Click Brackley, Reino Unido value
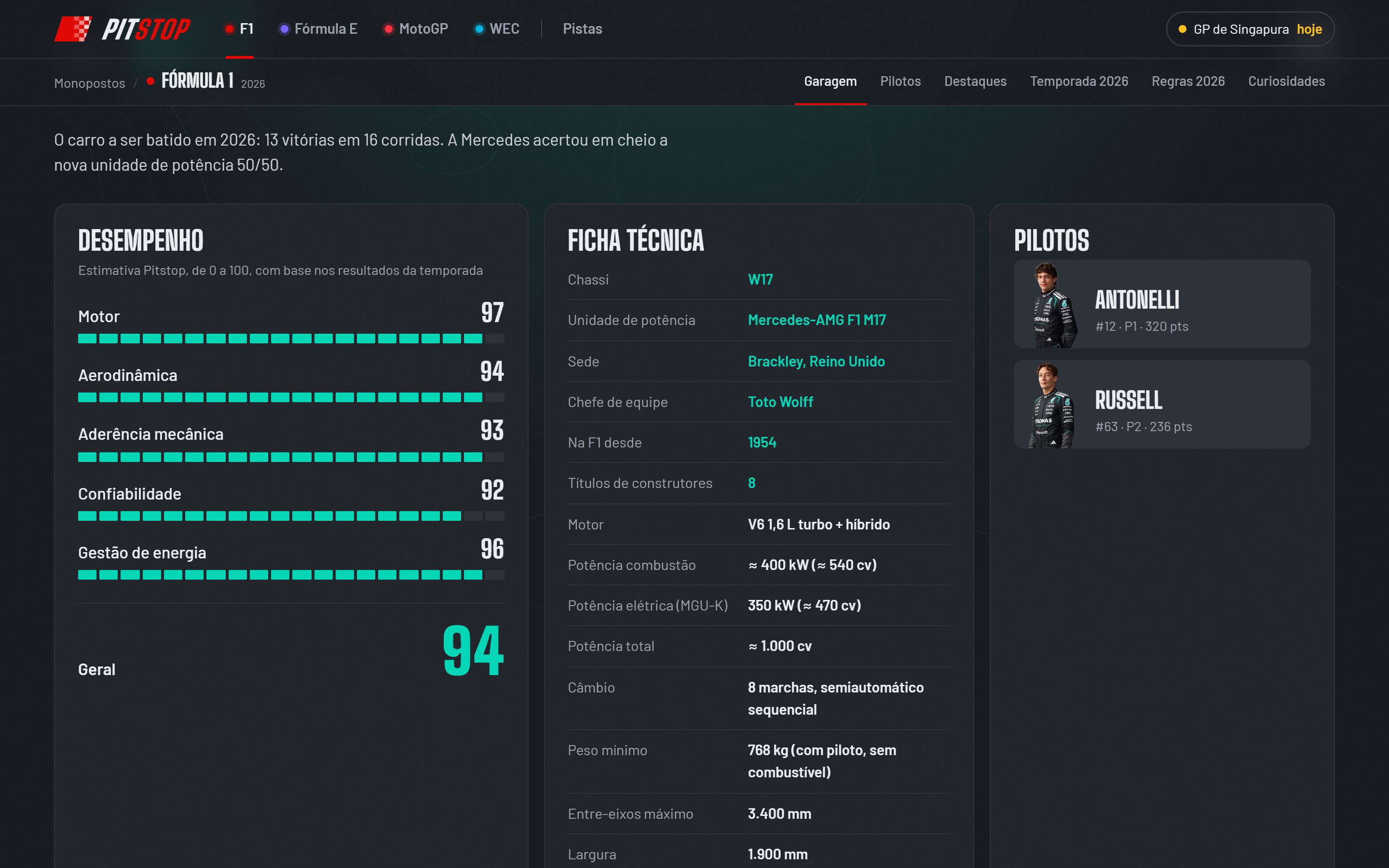The width and height of the screenshot is (1389, 868). [x=816, y=361]
